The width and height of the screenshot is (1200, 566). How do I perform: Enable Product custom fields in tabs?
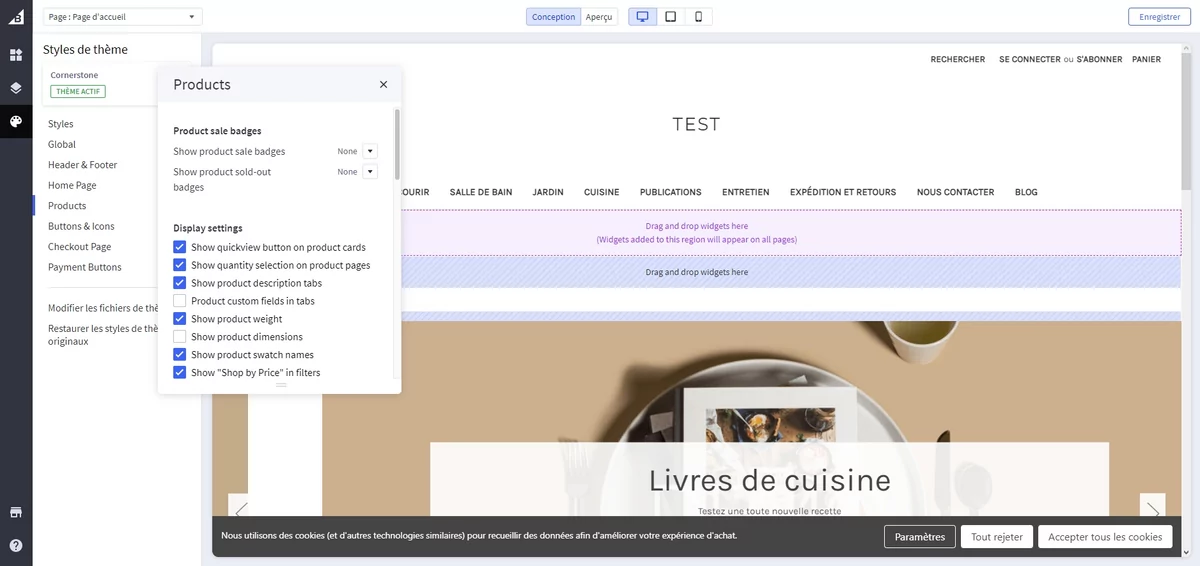[180, 301]
